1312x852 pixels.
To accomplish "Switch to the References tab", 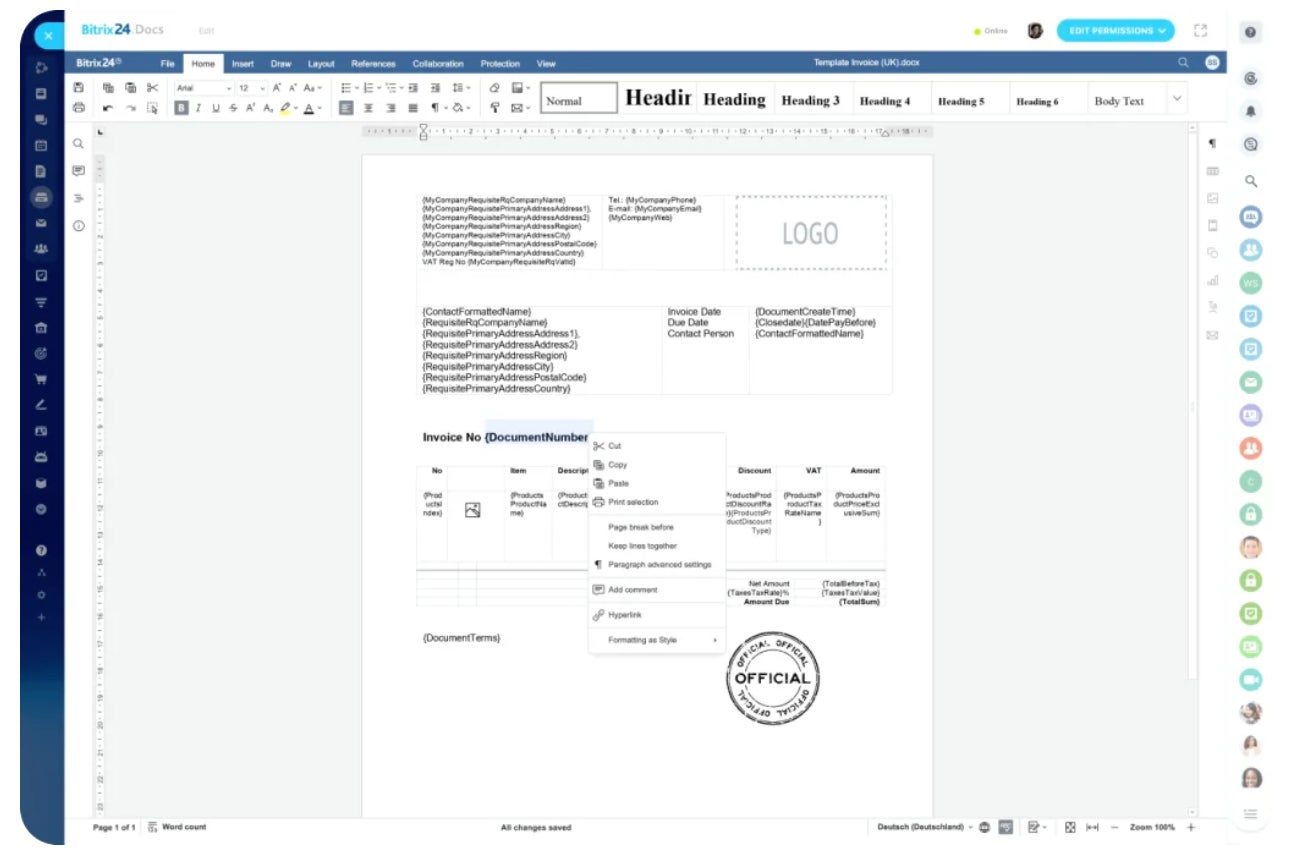I will click(373, 64).
